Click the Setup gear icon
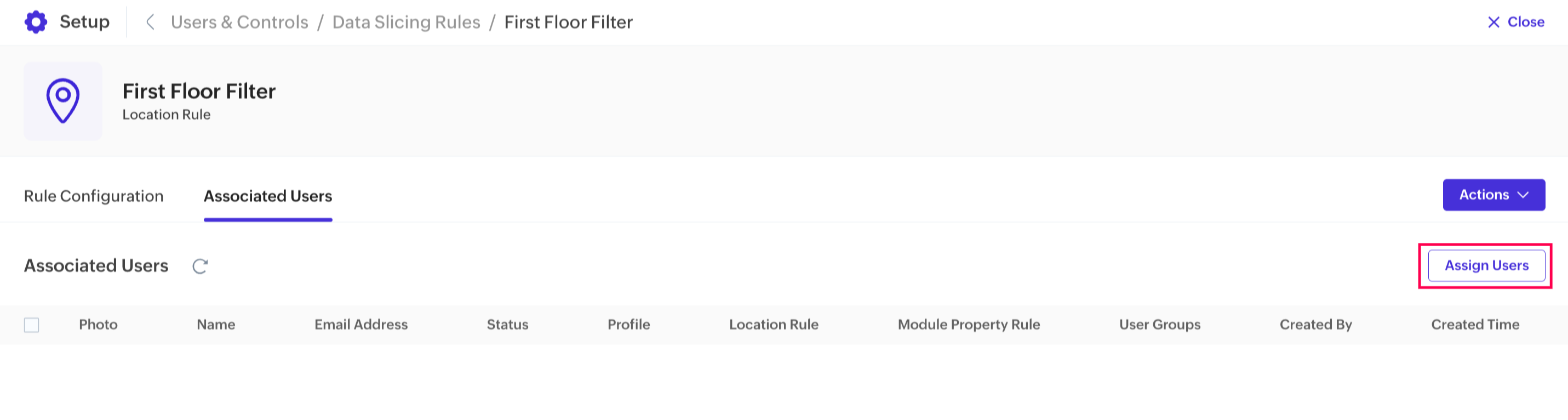Screen dimensions: 1568x420 click(x=35, y=22)
